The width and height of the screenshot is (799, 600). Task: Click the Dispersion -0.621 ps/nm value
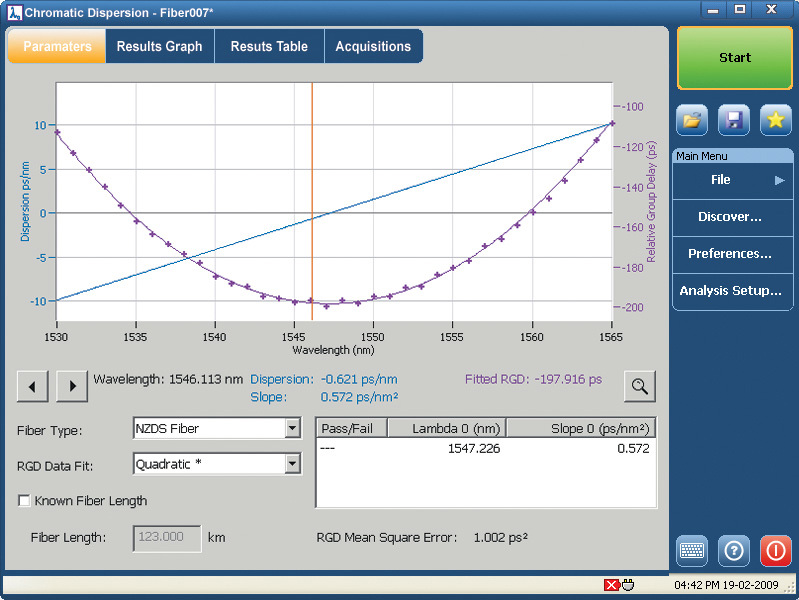coord(359,379)
